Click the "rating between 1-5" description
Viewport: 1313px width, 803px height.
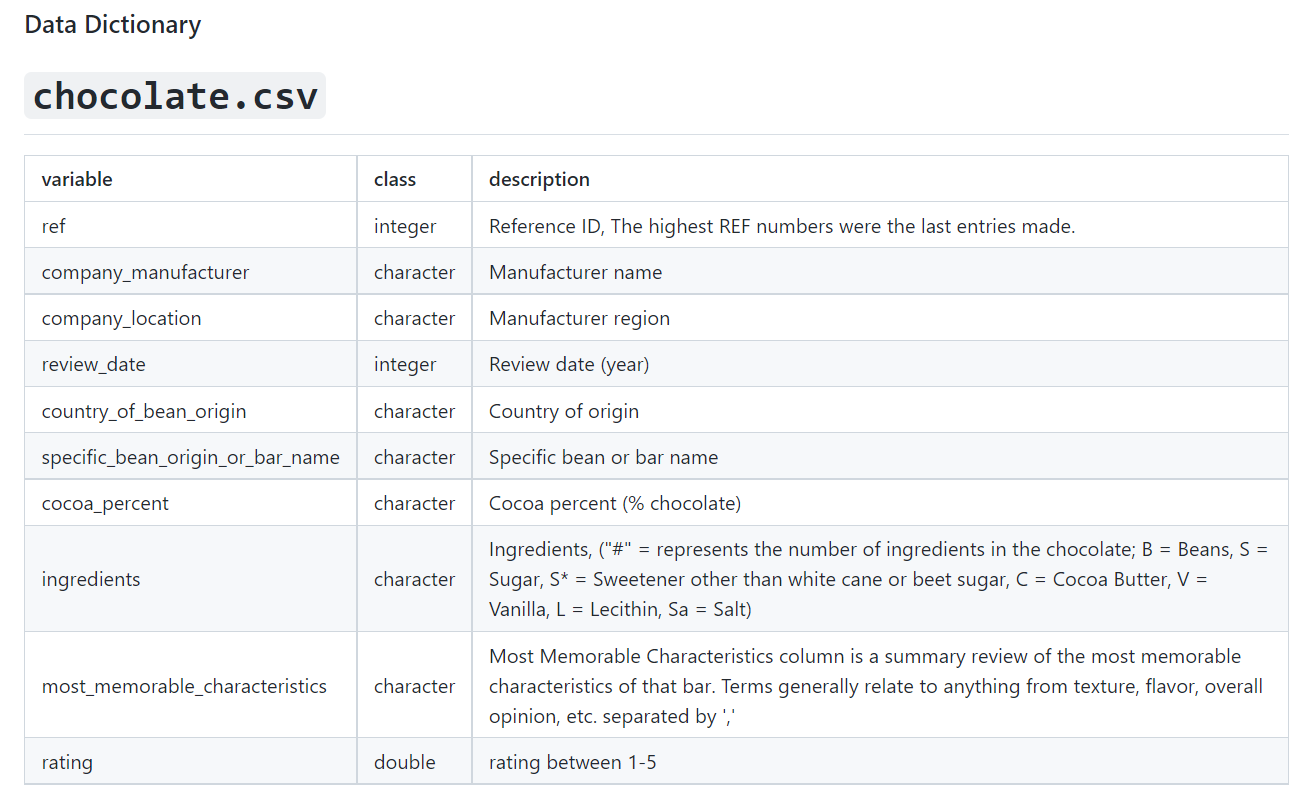[x=572, y=762]
